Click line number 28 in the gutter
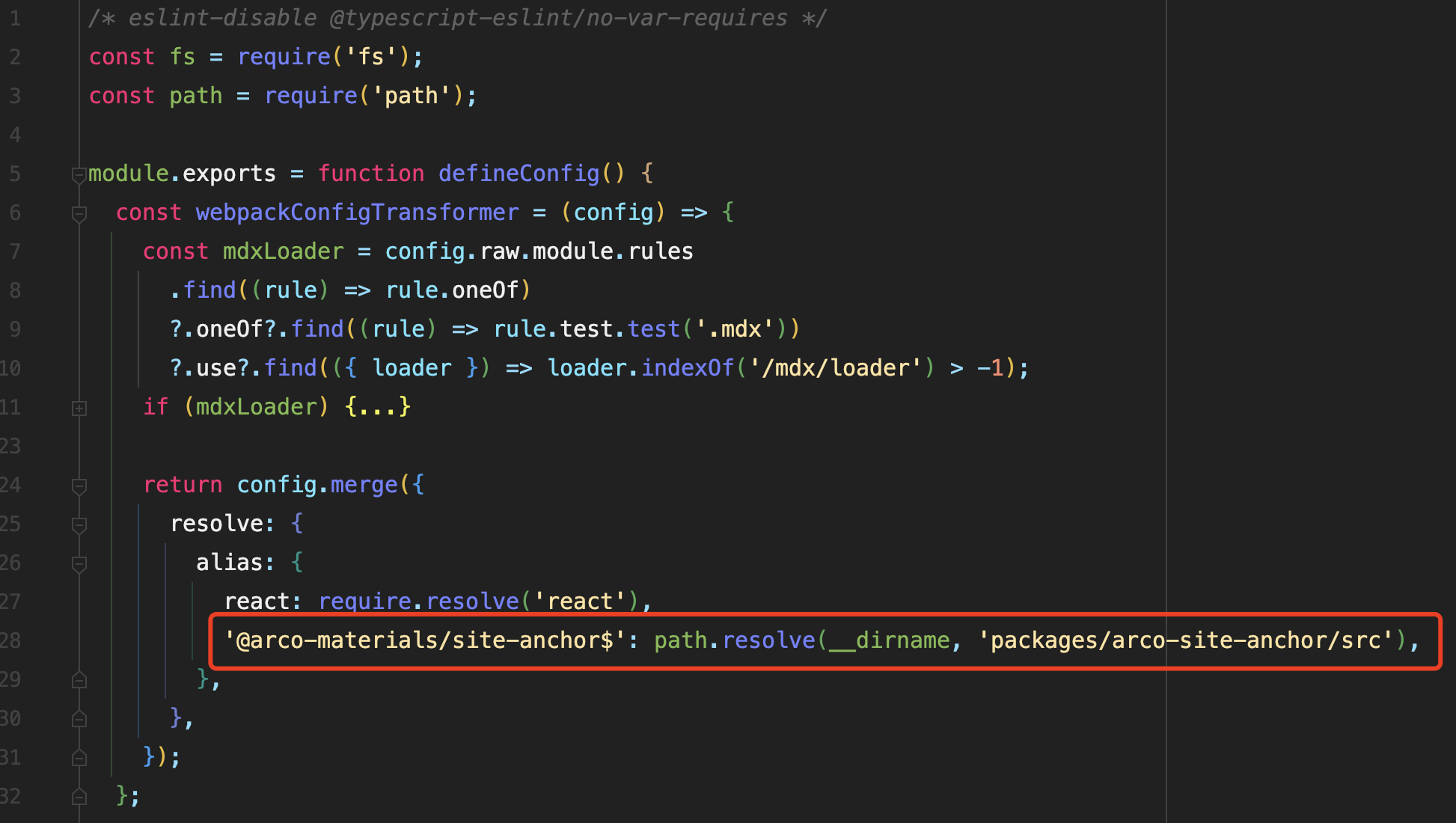The image size is (1456, 823). [10, 640]
